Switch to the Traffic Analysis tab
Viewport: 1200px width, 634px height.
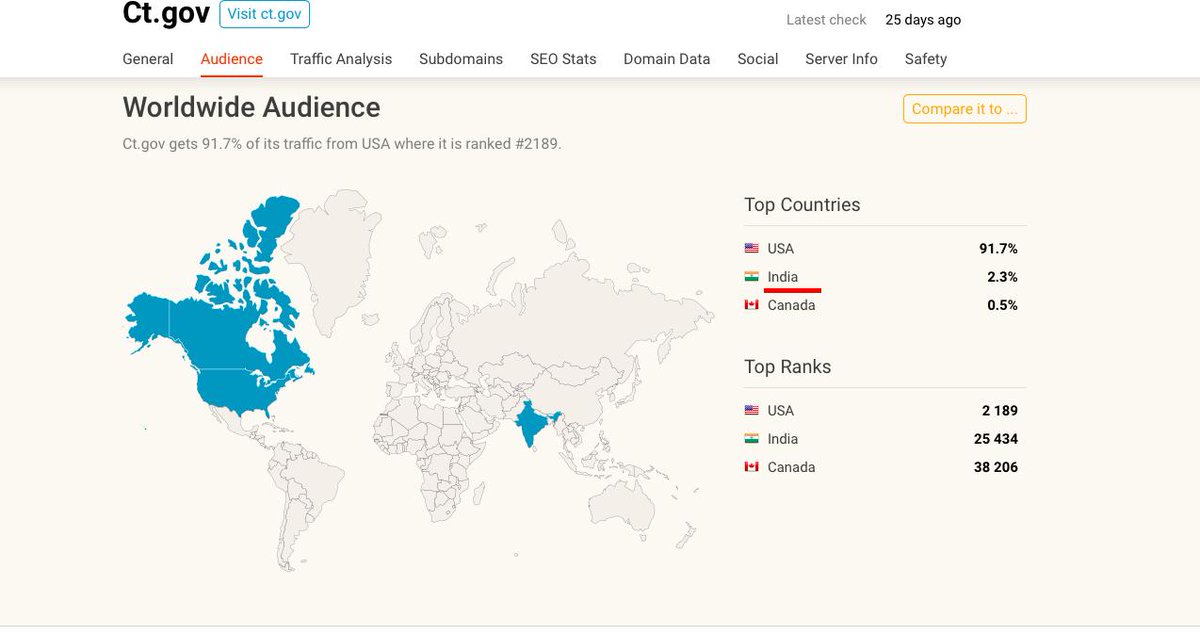341,59
